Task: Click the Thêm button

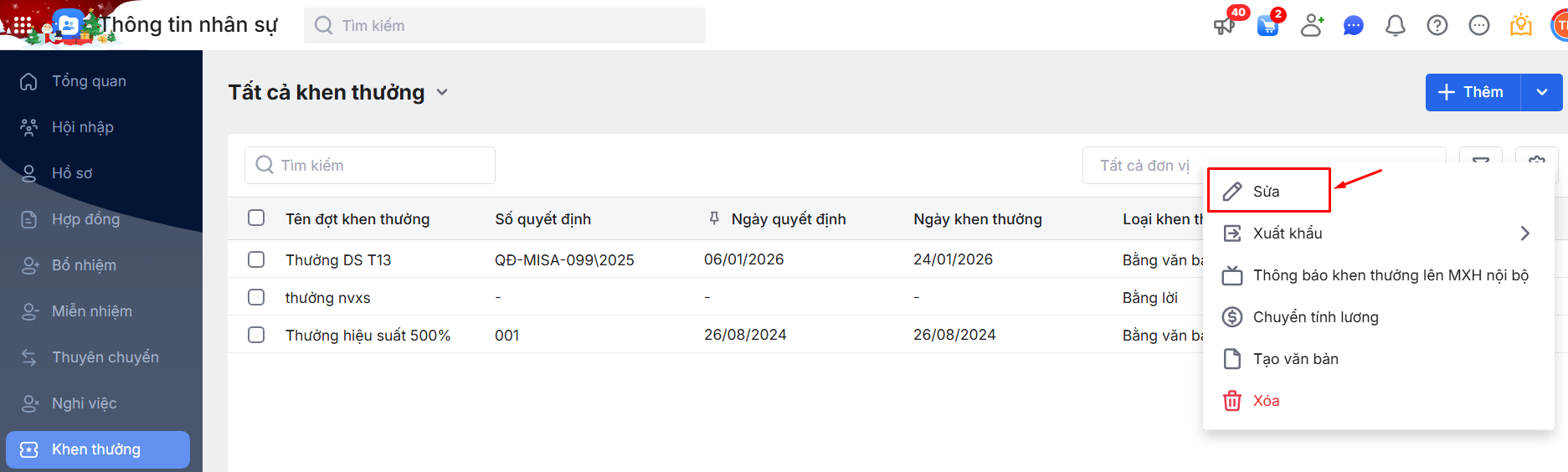Action: tap(1472, 92)
